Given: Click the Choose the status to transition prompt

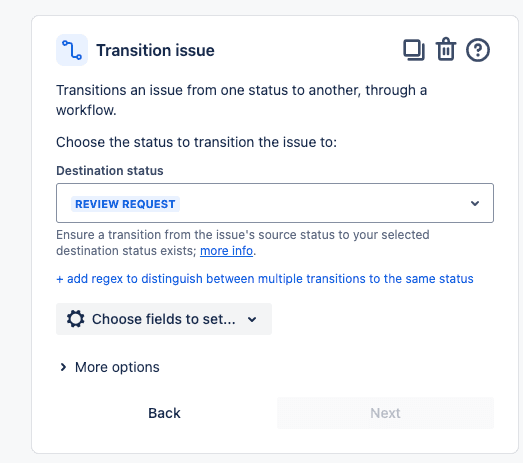Looking at the screenshot, I should [196, 142].
